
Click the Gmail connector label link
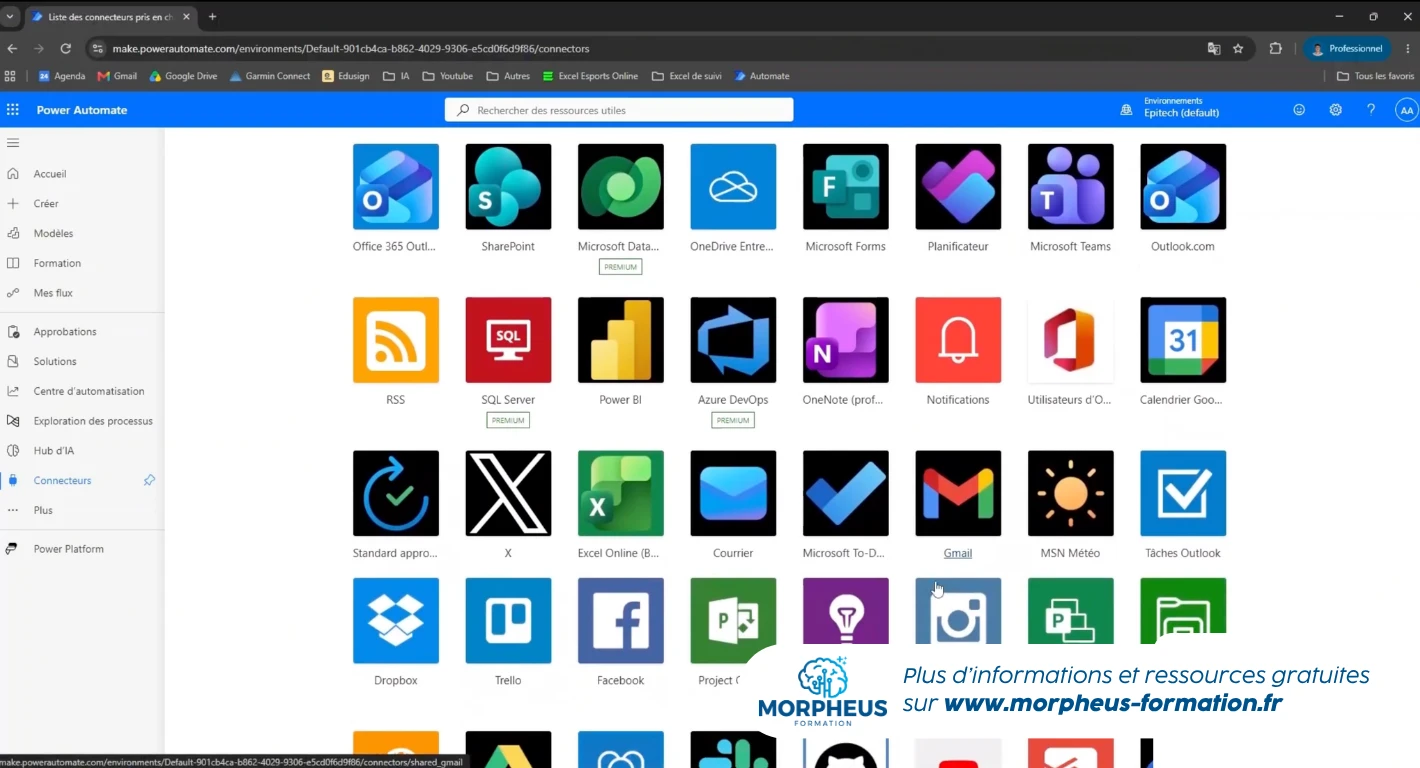tap(958, 553)
